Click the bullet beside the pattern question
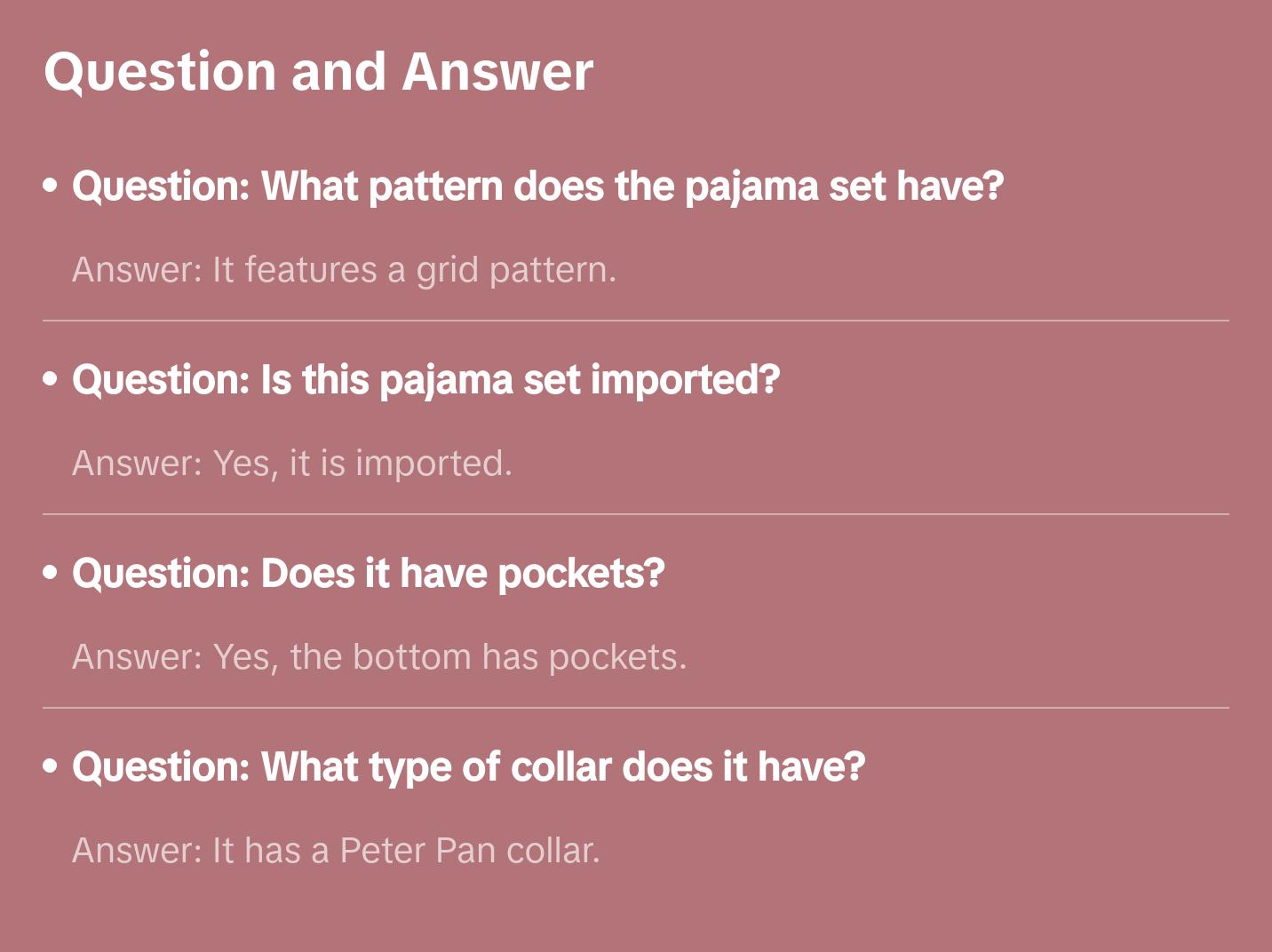 [x=51, y=186]
